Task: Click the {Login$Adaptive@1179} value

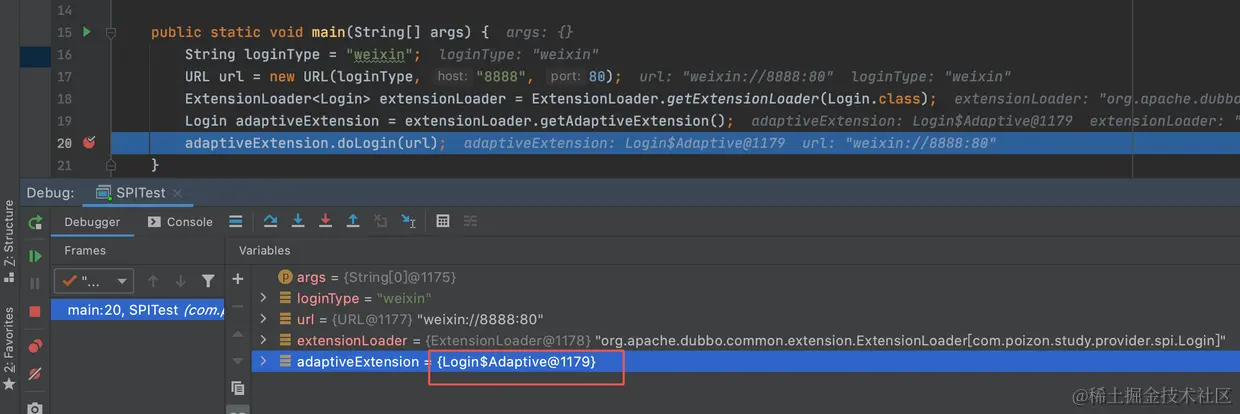Action: (x=516, y=361)
